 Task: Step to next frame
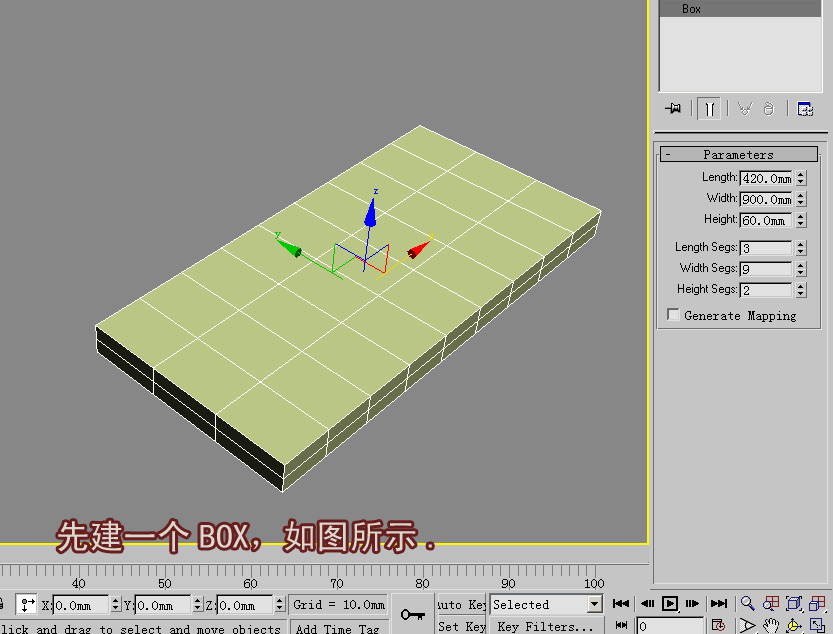pyautogui.click(x=692, y=604)
